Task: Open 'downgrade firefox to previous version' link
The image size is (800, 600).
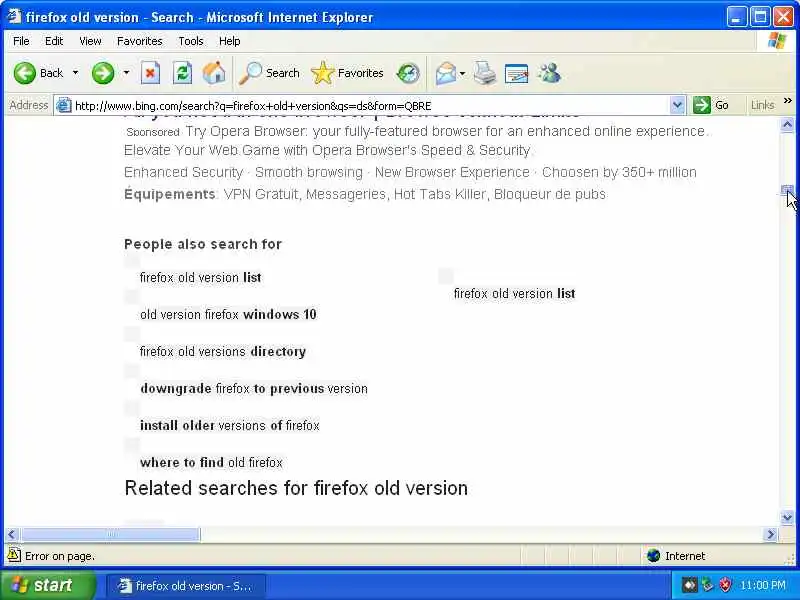Action: pos(254,389)
